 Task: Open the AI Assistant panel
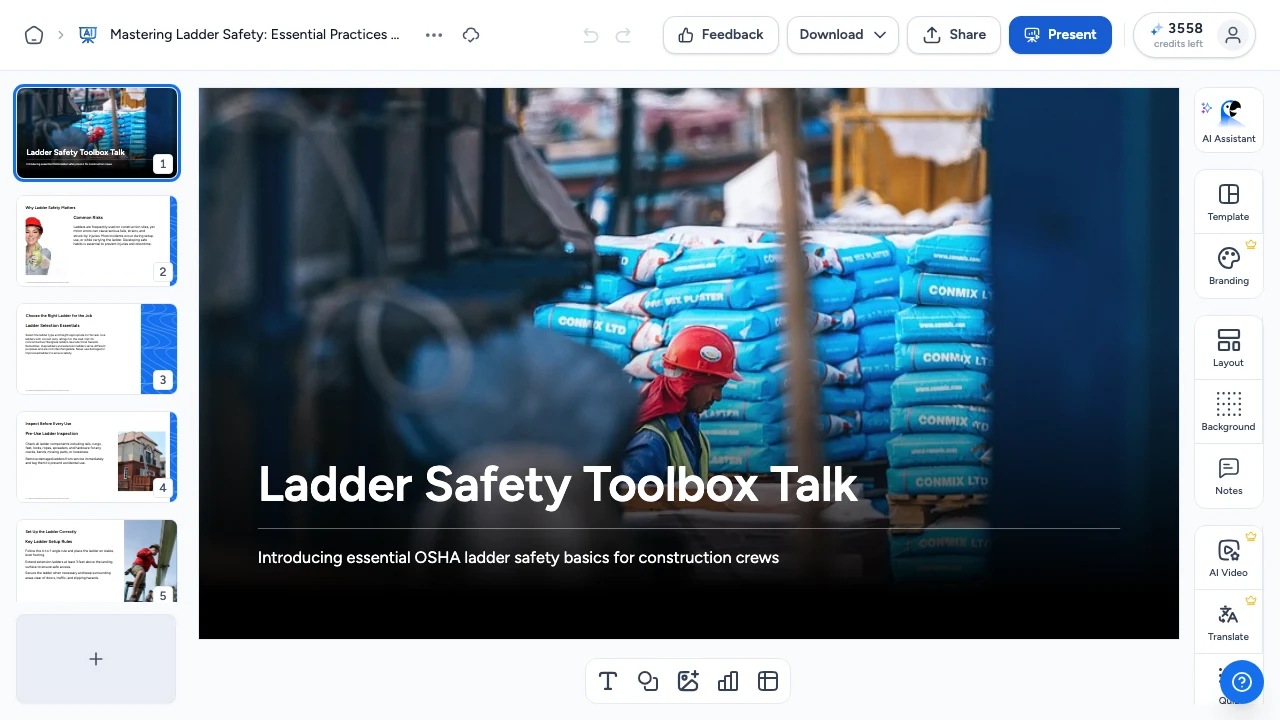(1229, 120)
